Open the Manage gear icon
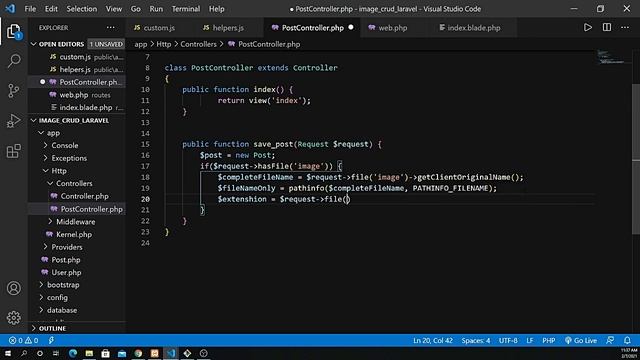640x360 pixels. [x=13, y=318]
